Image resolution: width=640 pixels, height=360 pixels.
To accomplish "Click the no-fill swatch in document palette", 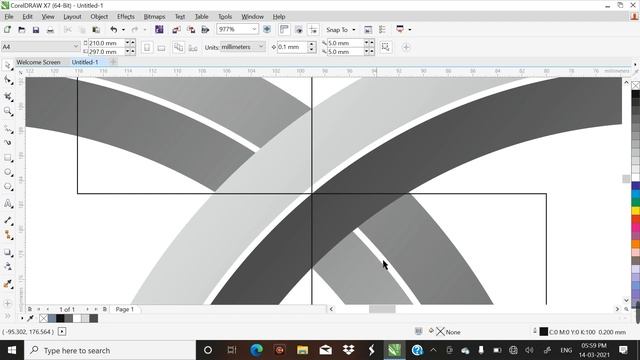I will click(x=44, y=318).
